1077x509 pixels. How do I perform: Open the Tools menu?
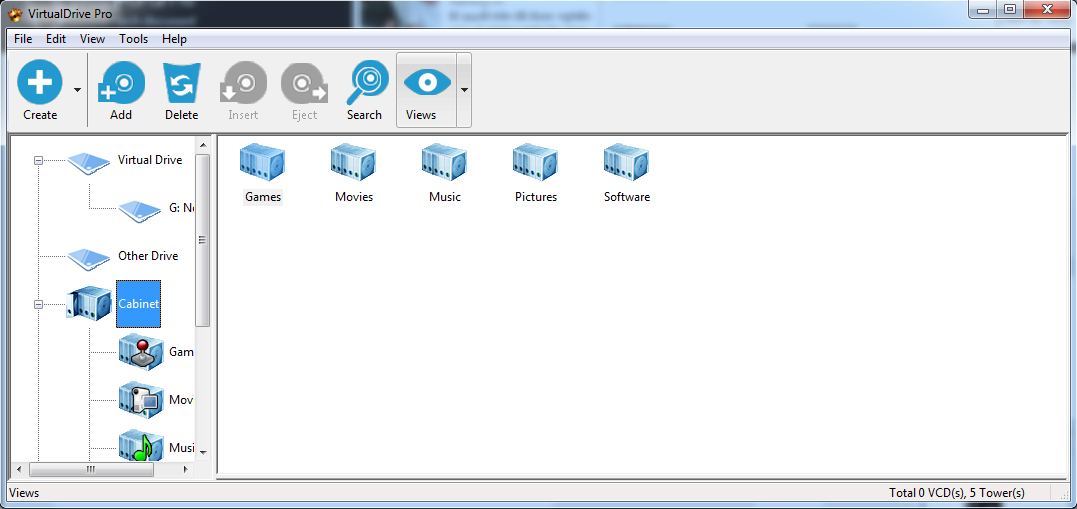(x=133, y=39)
